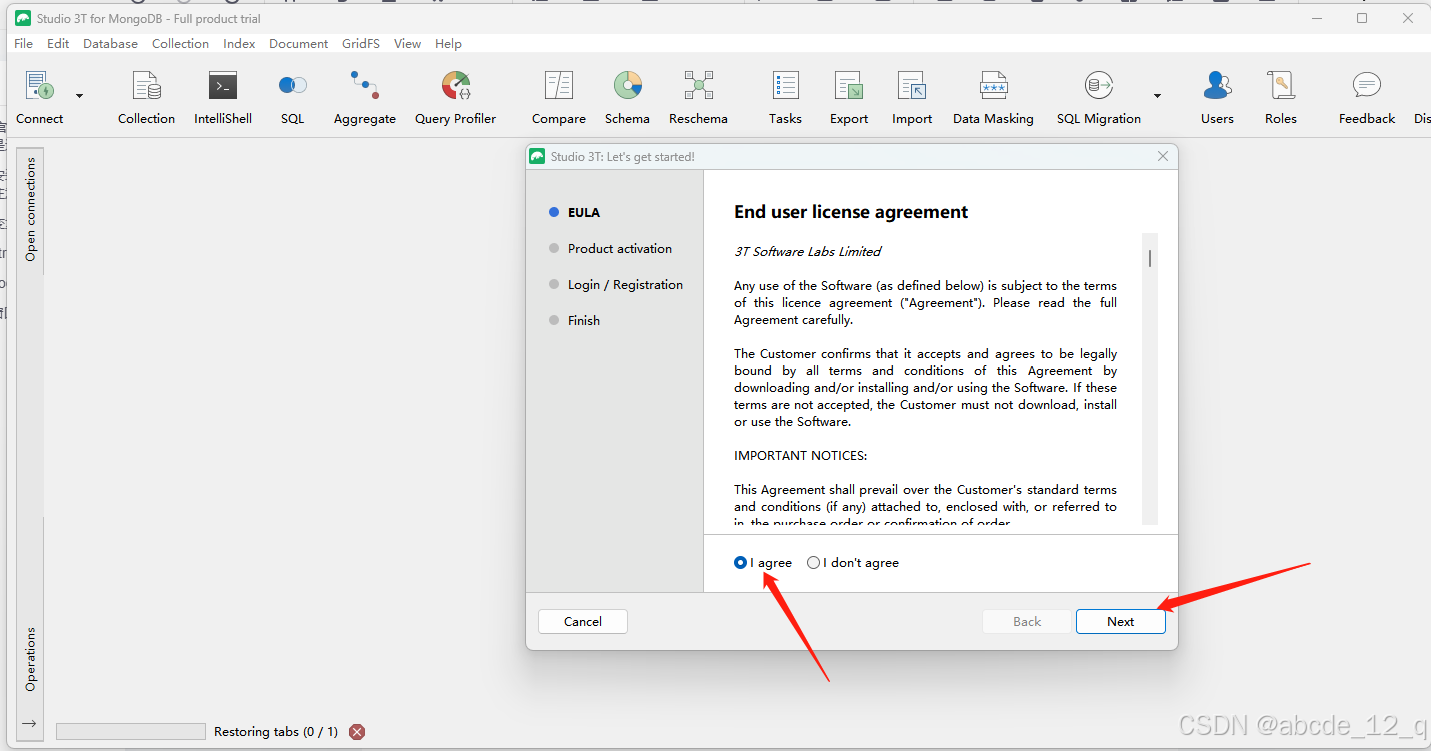The height and width of the screenshot is (751, 1431).
Task: Open the Collection menu
Action: [x=180, y=44]
